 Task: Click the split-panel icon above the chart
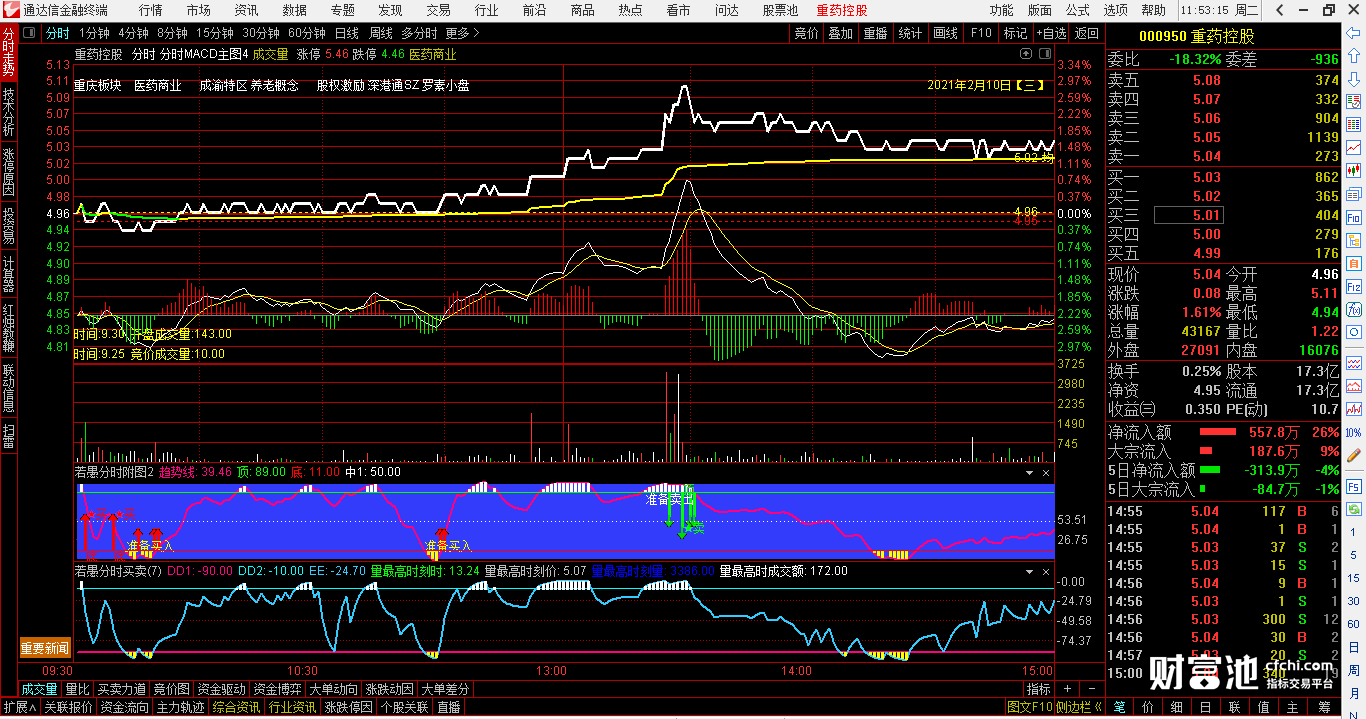(1046, 54)
